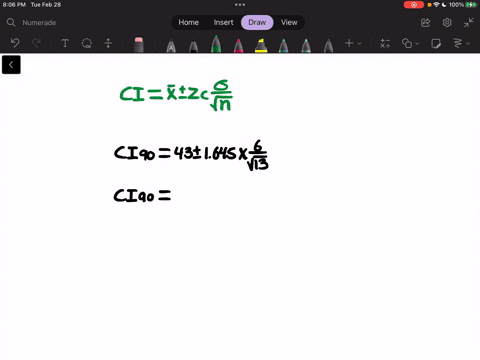
Task: Go back with the left chevron button
Action: pos(11,65)
